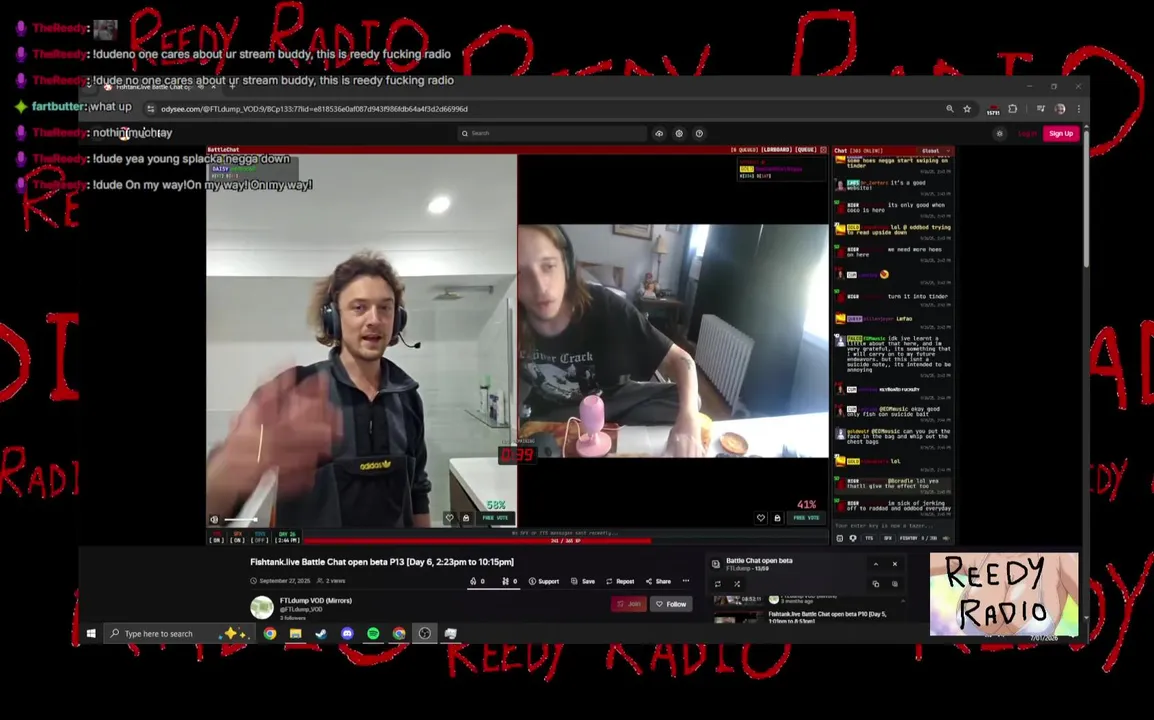Click the SFX button in chat input bar
The height and width of the screenshot is (720, 1154).
888,538
